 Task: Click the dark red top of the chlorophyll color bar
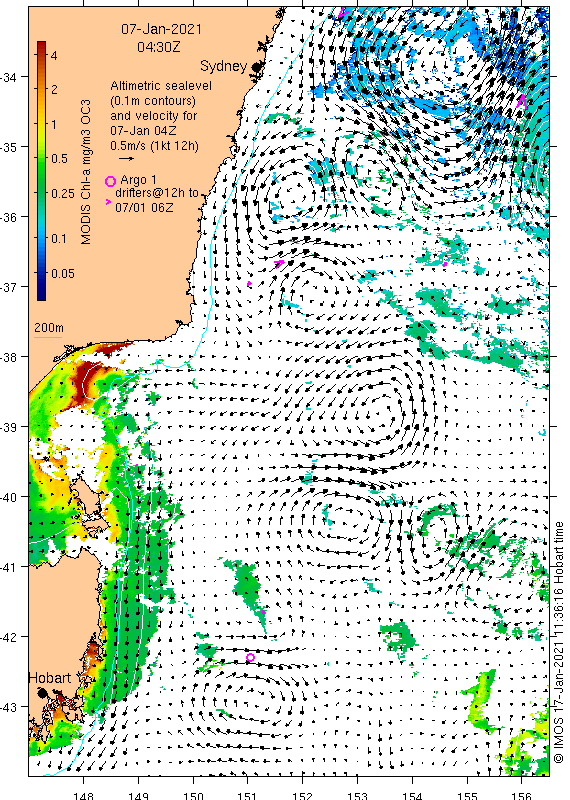coord(42,46)
